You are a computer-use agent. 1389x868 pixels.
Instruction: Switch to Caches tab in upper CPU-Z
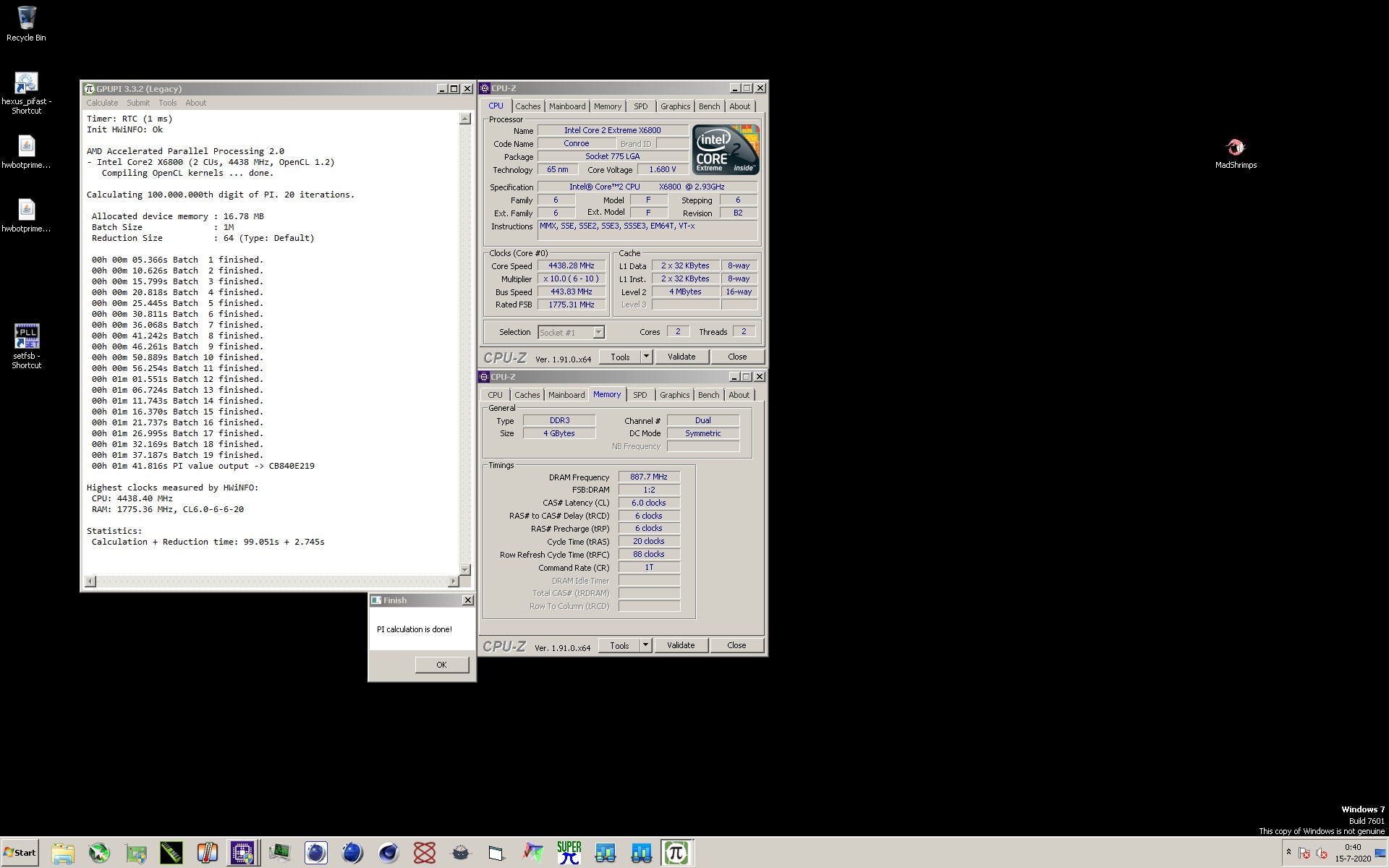coord(527,106)
